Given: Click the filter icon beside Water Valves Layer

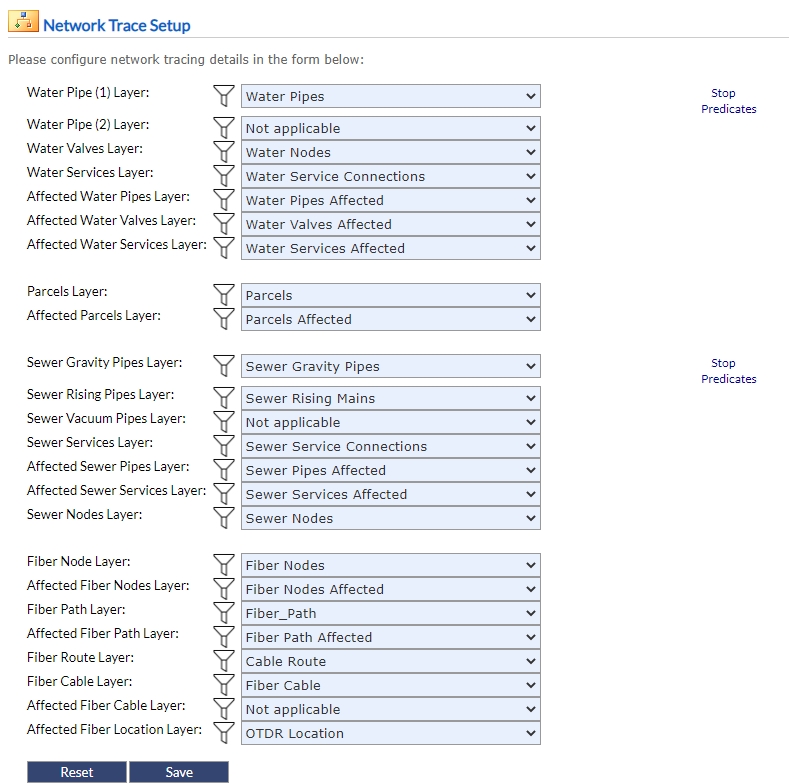Looking at the screenshot, I should [225, 153].
